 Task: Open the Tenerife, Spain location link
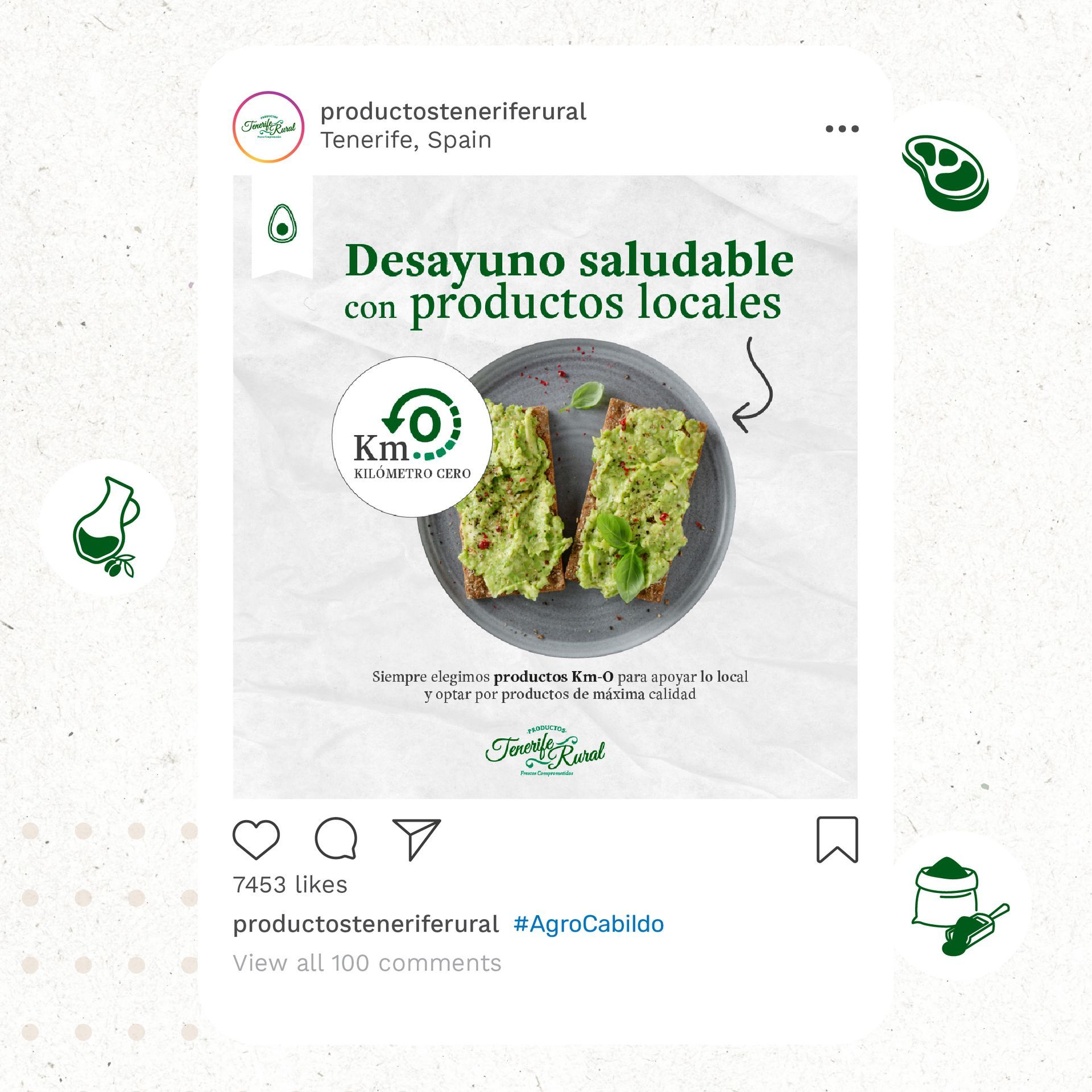click(x=406, y=140)
